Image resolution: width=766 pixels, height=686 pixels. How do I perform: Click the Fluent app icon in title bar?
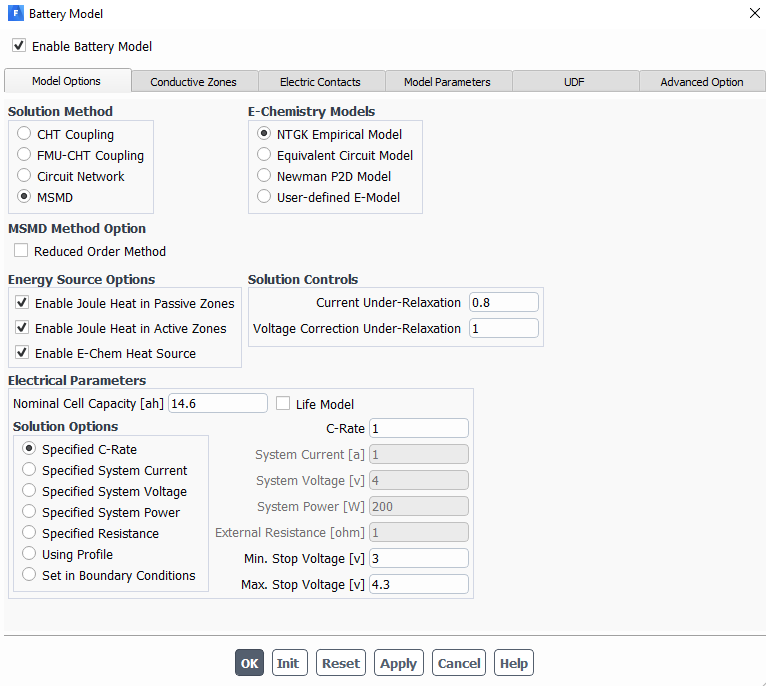(x=16, y=13)
